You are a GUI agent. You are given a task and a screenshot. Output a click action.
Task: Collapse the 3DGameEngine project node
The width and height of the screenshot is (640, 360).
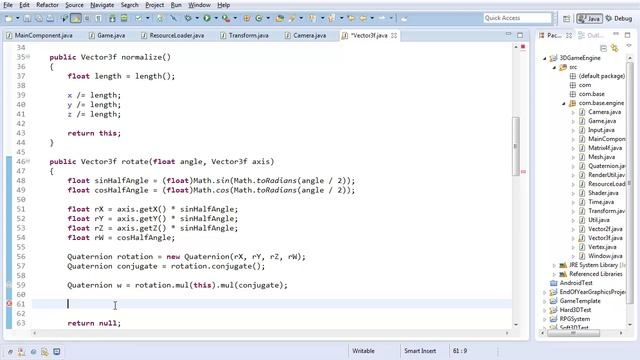(544, 58)
